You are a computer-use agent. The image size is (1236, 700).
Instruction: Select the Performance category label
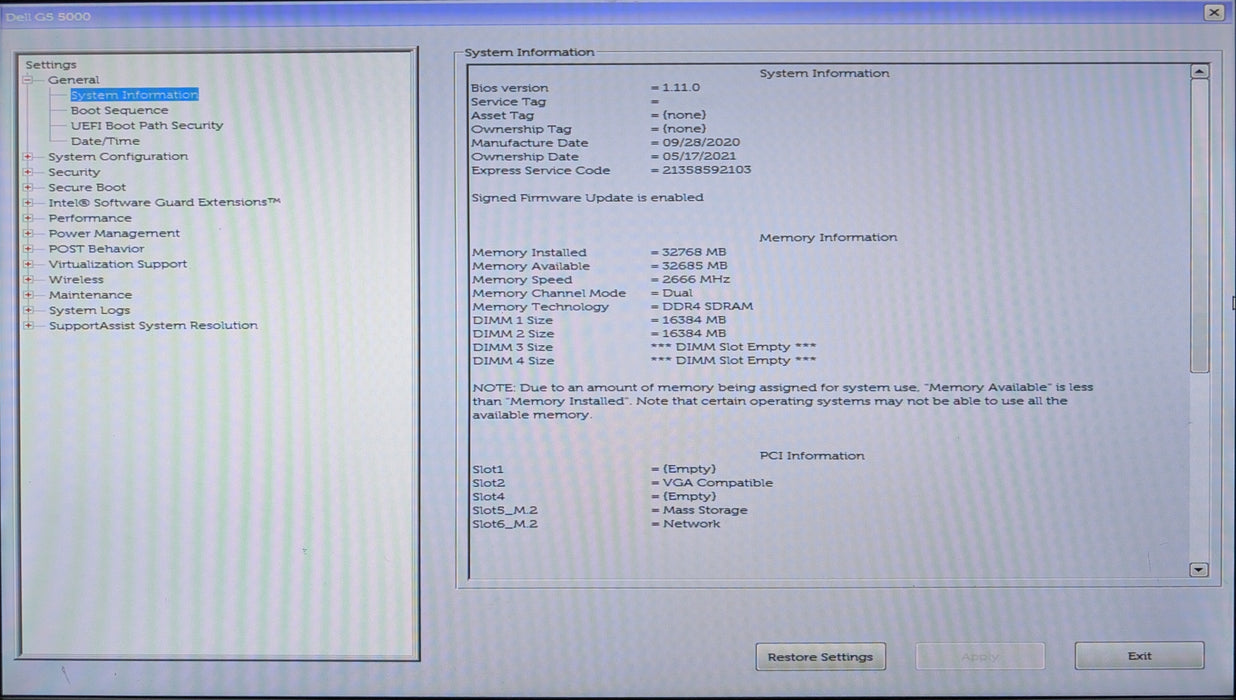point(90,218)
